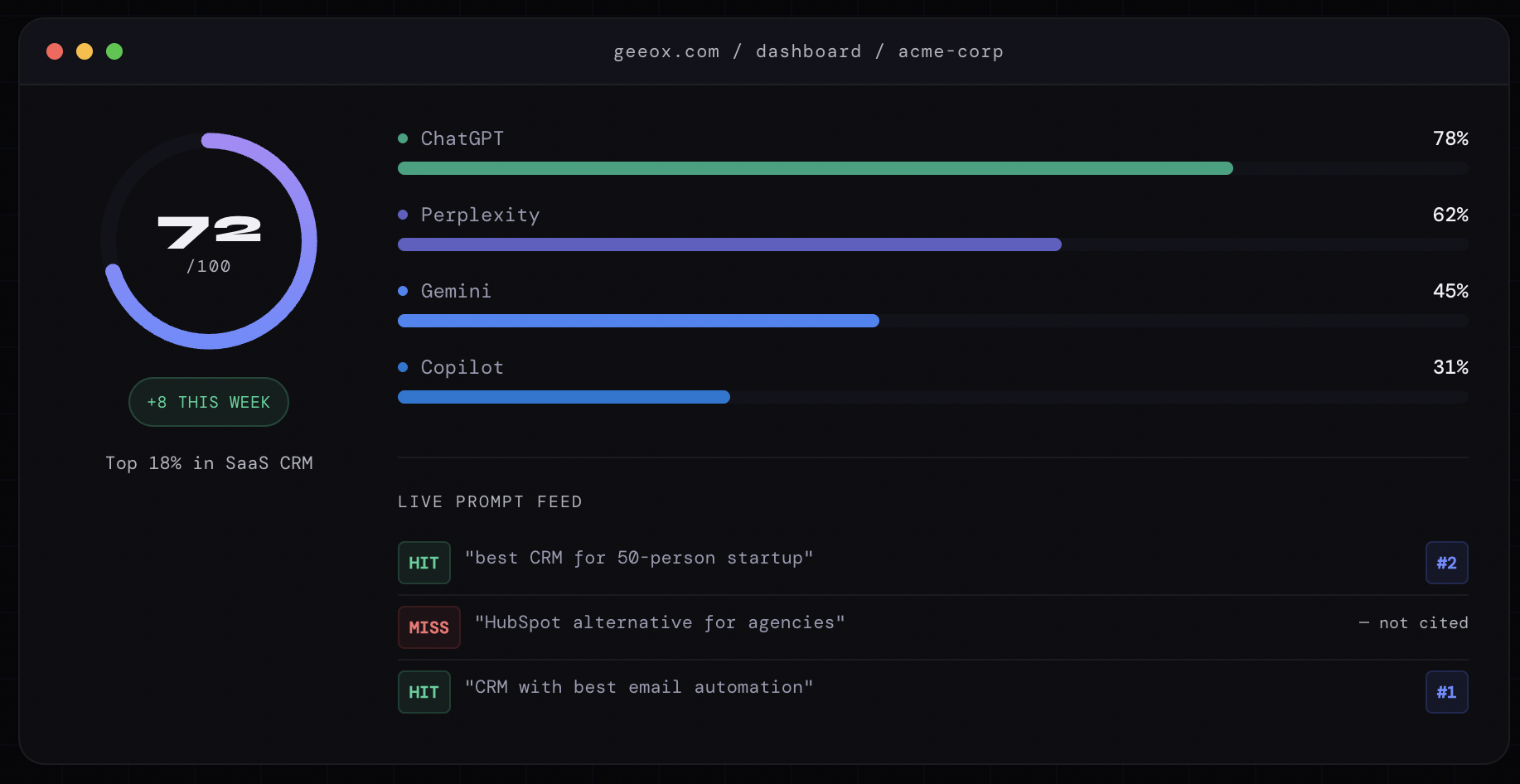Switch to the acme-corp breadcrumb tab
The height and width of the screenshot is (784, 1520).
(951, 51)
